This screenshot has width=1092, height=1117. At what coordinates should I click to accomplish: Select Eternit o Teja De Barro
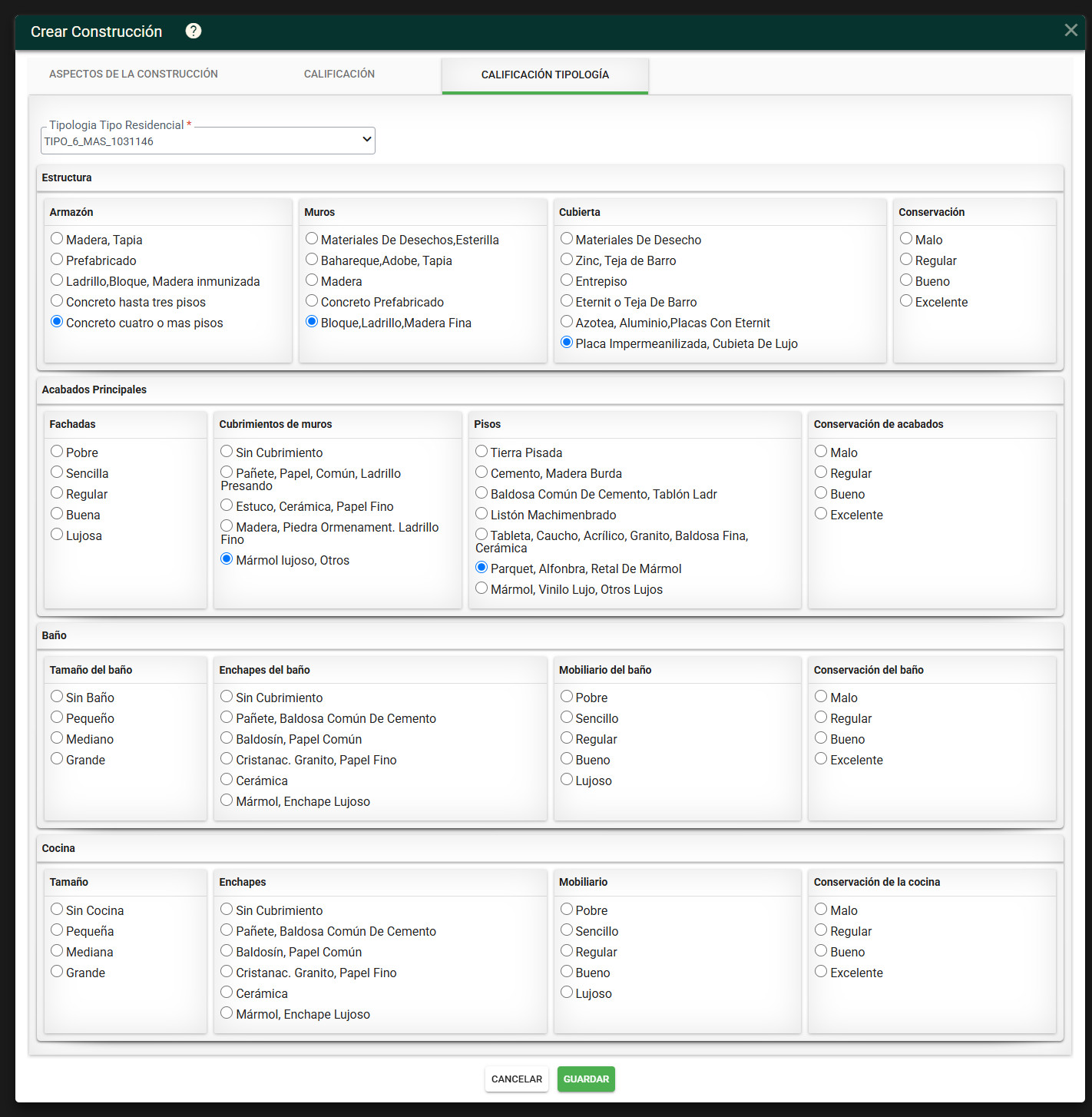(567, 301)
